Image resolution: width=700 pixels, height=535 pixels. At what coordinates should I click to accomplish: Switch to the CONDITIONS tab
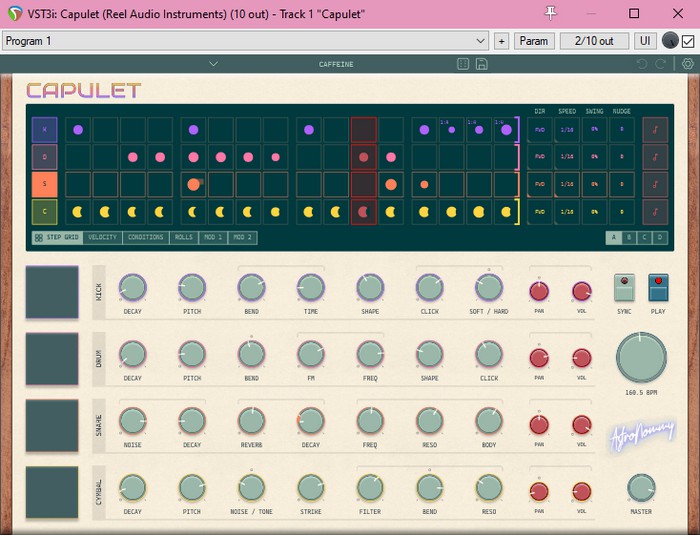pyautogui.click(x=146, y=238)
